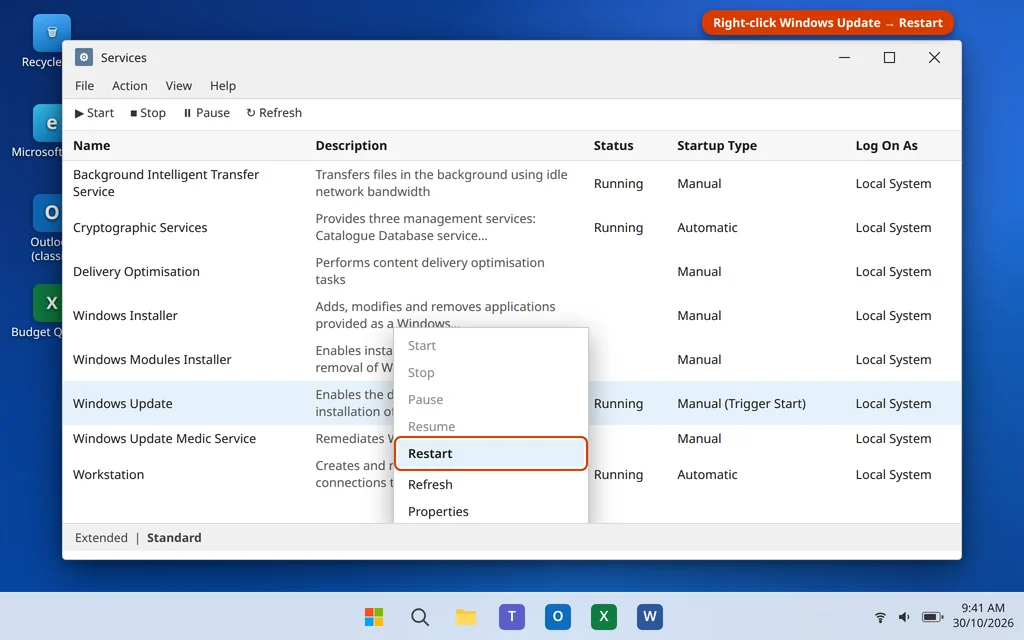Select Stop in the context menu
This screenshot has width=1024, height=640.
click(490, 372)
